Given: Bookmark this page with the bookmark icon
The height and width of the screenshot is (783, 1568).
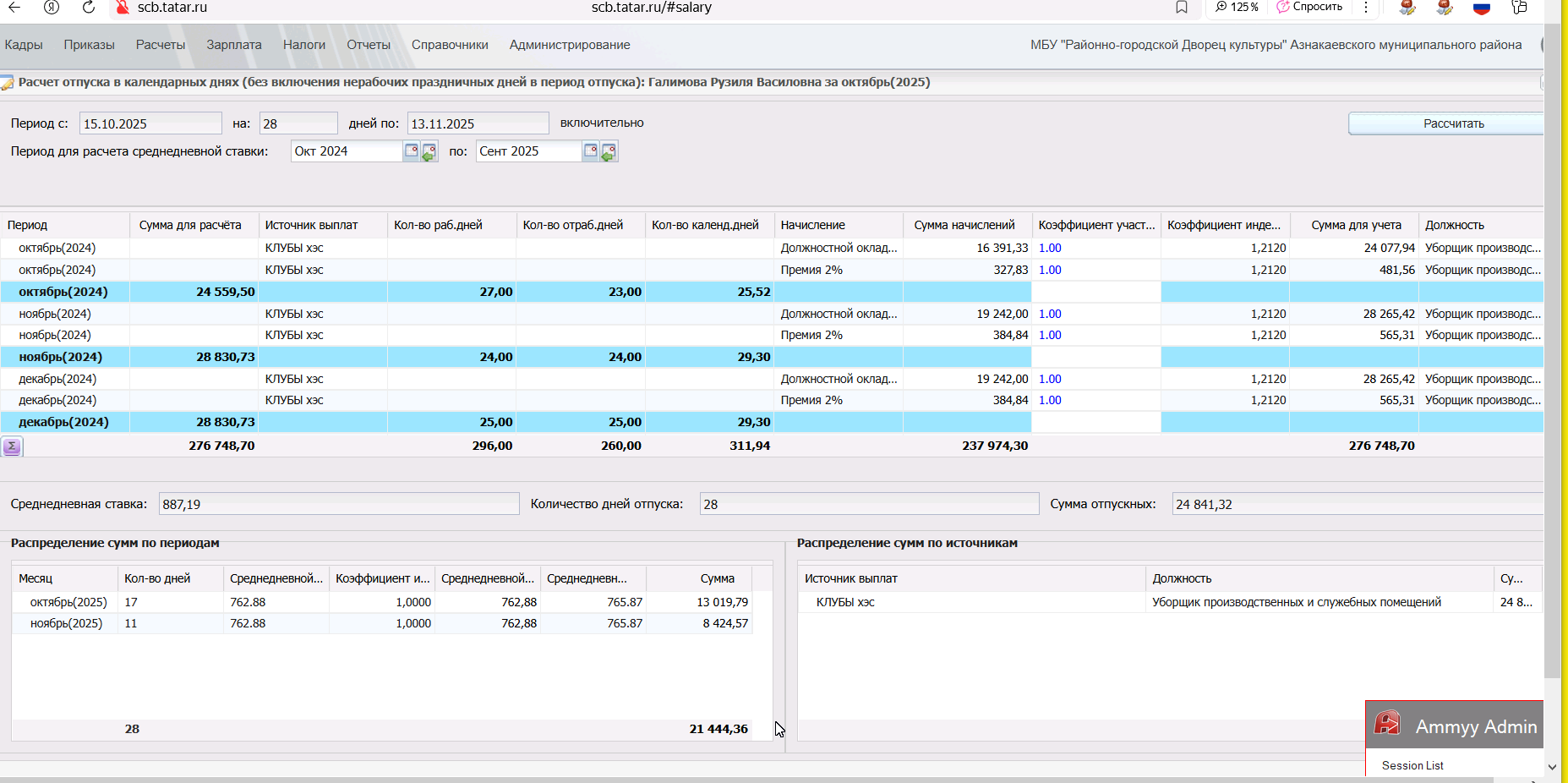Looking at the screenshot, I should 1182,8.
